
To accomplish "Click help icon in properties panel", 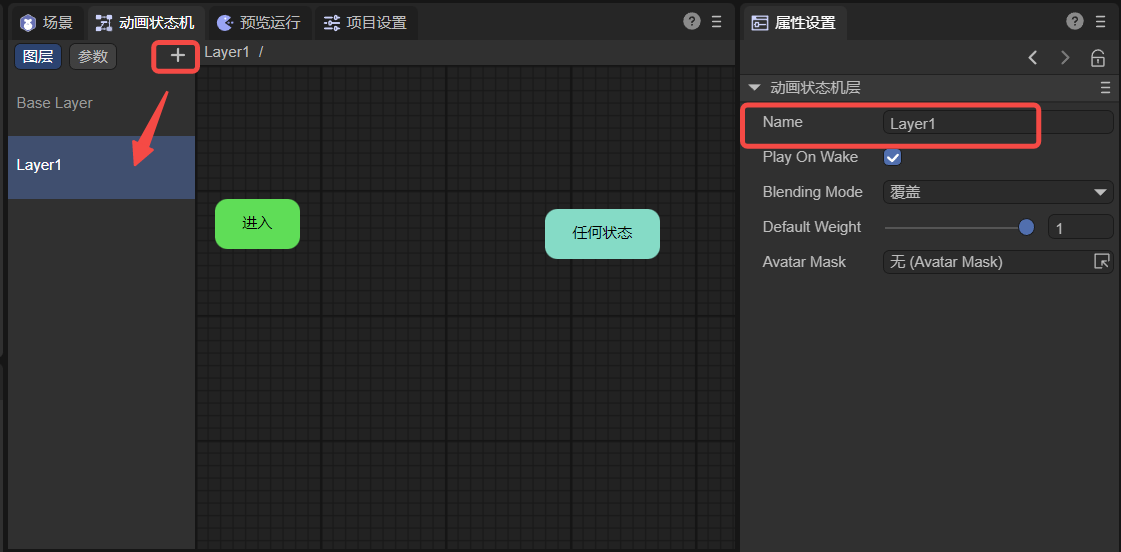I will pos(1075,22).
